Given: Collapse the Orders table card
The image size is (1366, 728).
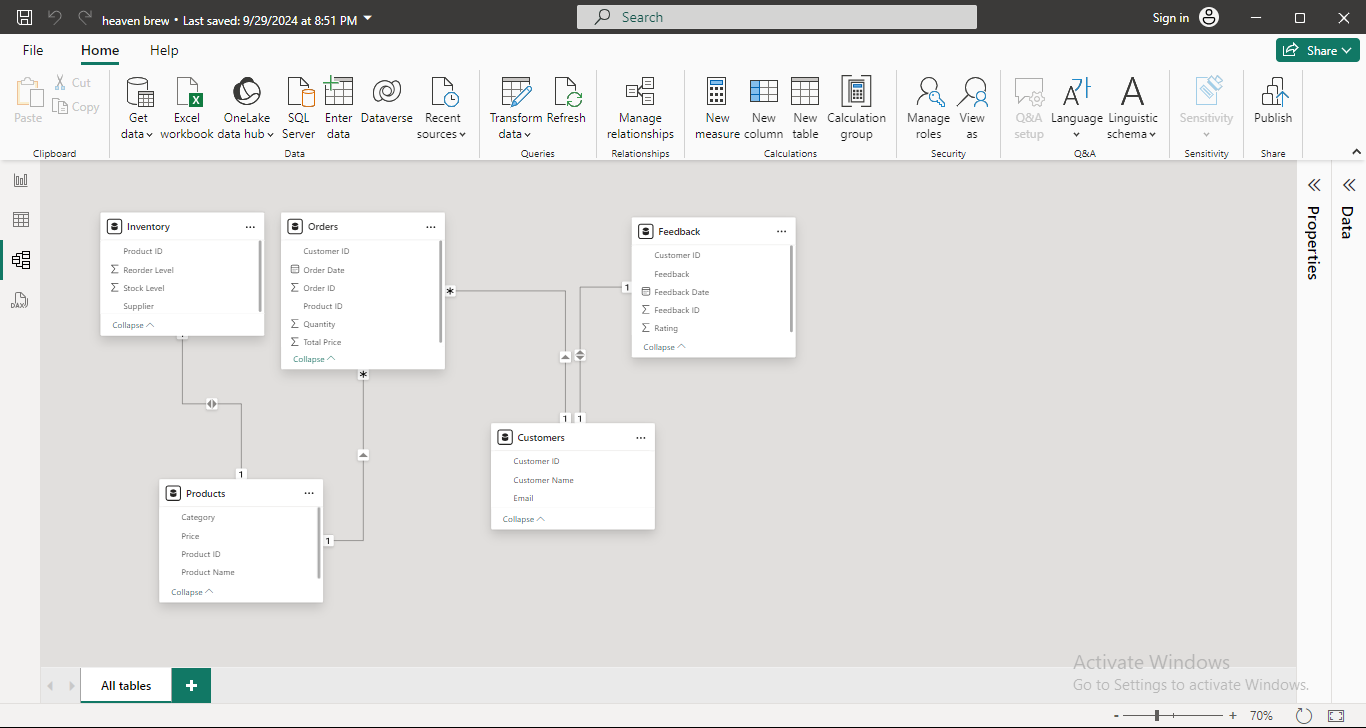Looking at the screenshot, I should click(x=314, y=359).
